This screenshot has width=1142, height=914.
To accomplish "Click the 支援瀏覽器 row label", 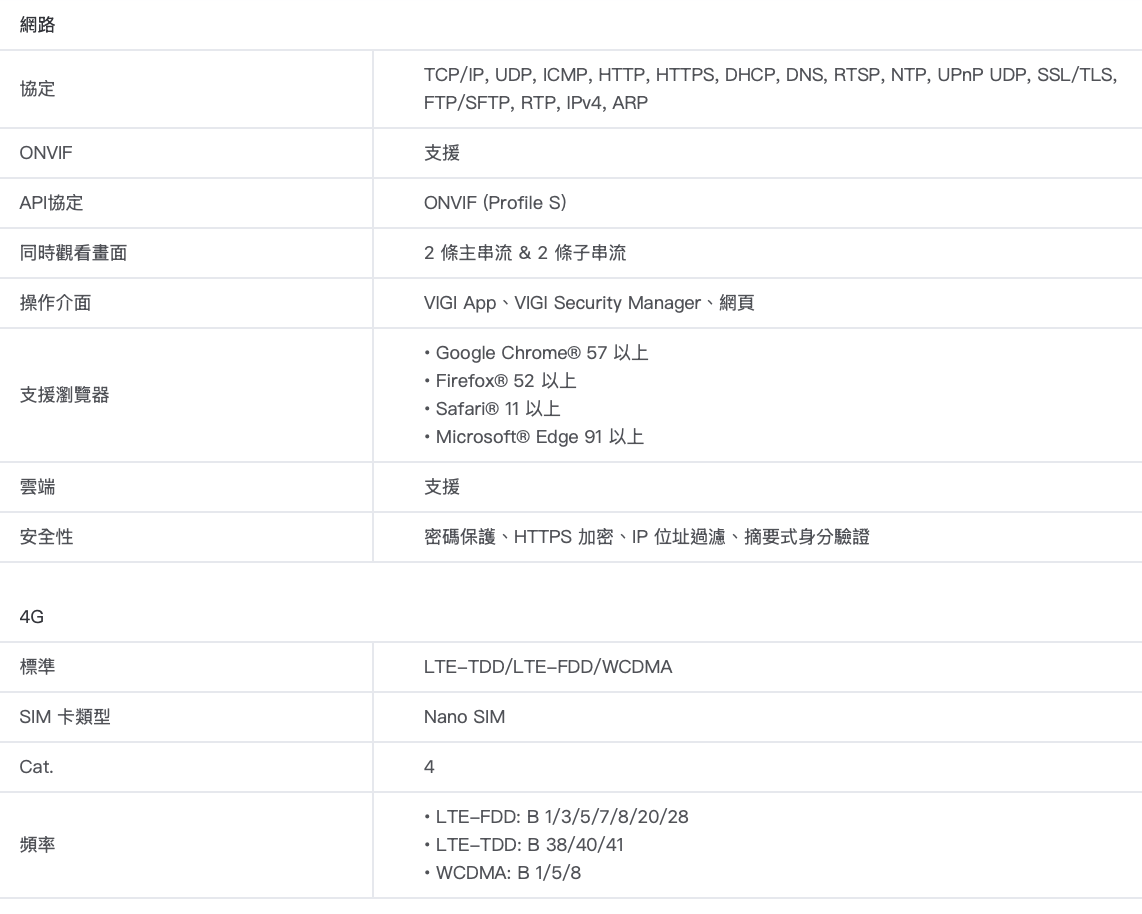I will coord(64,395).
